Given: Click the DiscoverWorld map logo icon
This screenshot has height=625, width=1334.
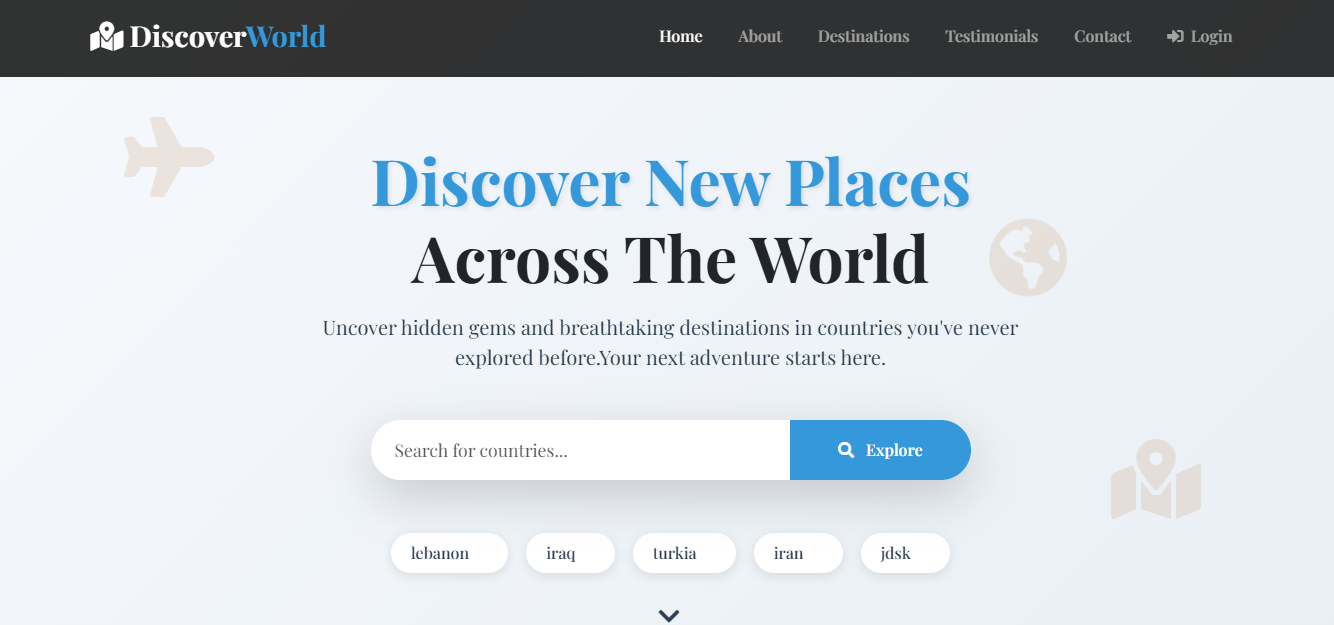Looking at the screenshot, I should point(105,36).
